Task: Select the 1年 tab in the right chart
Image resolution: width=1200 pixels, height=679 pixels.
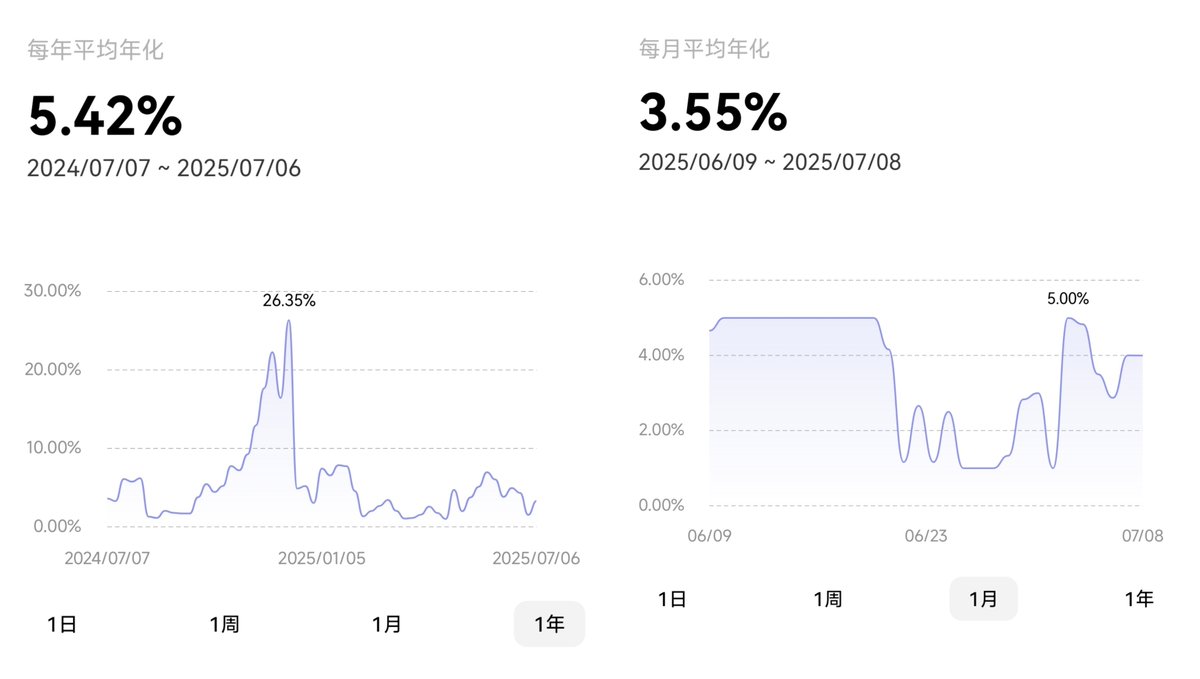Action: click(1139, 599)
